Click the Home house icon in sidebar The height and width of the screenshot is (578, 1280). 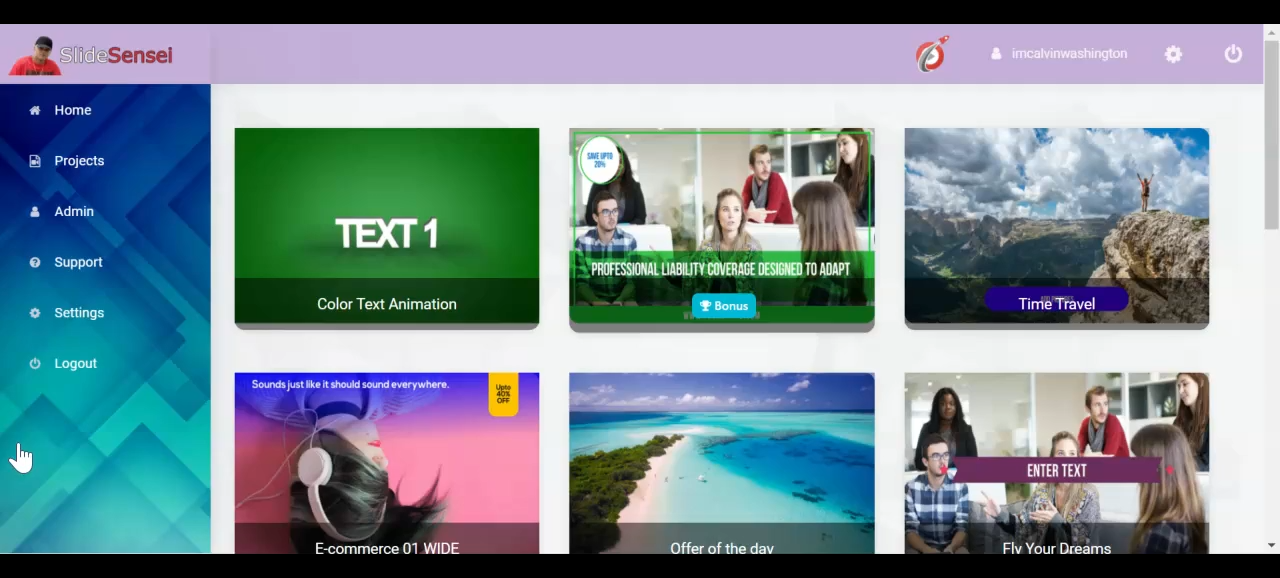pos(35,110)
